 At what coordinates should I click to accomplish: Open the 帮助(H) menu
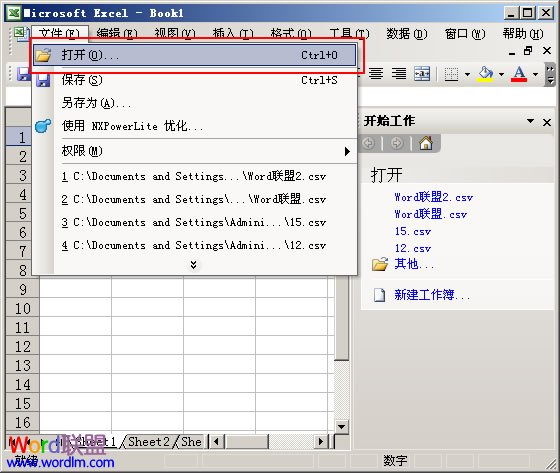coord(523,34)
